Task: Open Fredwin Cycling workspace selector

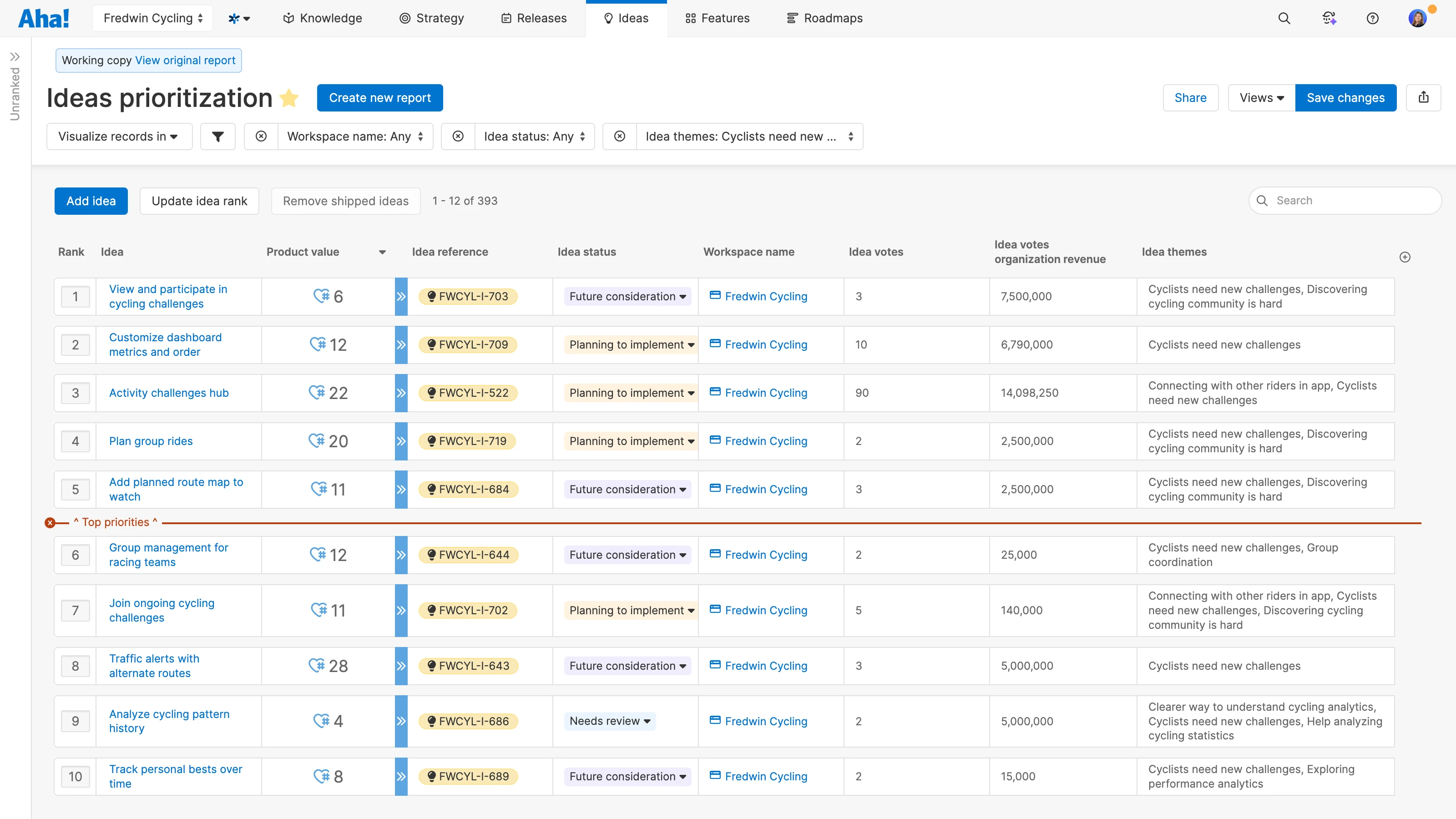Action: [152, 18]
